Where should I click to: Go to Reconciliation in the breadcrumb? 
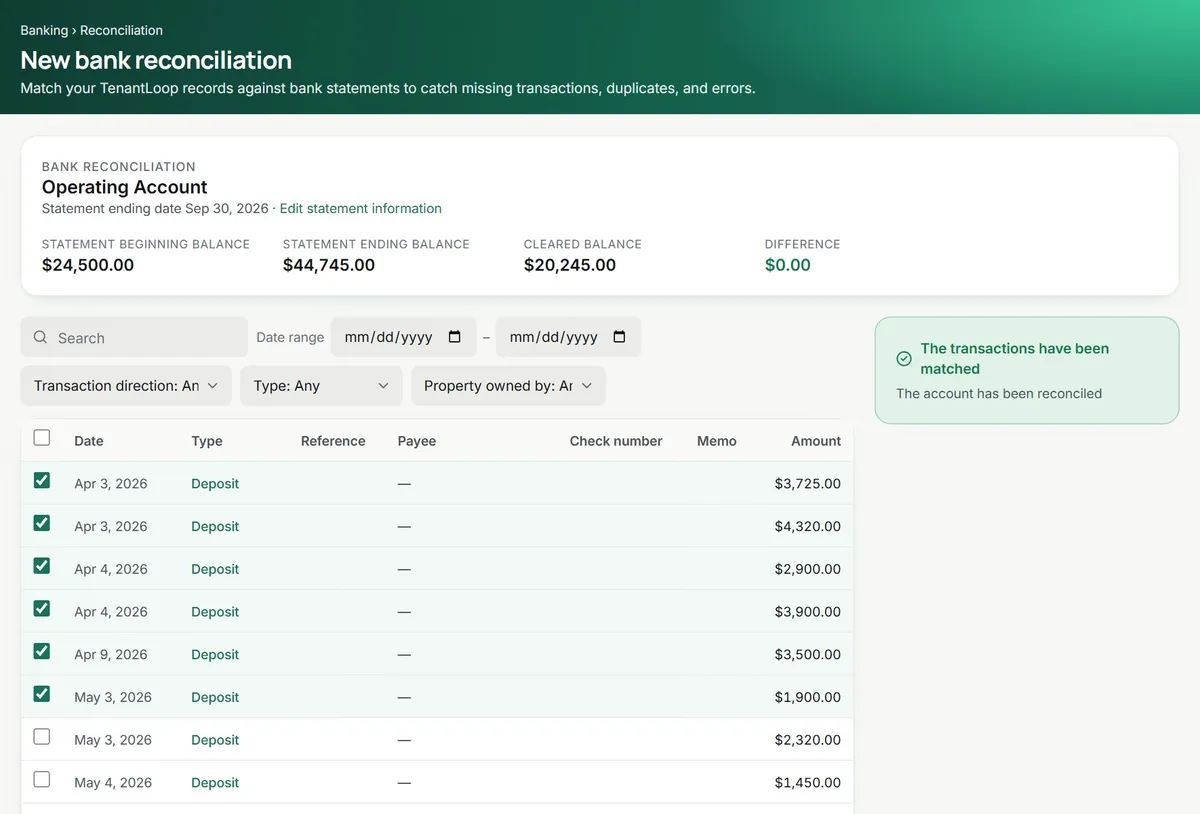[x=121, y=31]
